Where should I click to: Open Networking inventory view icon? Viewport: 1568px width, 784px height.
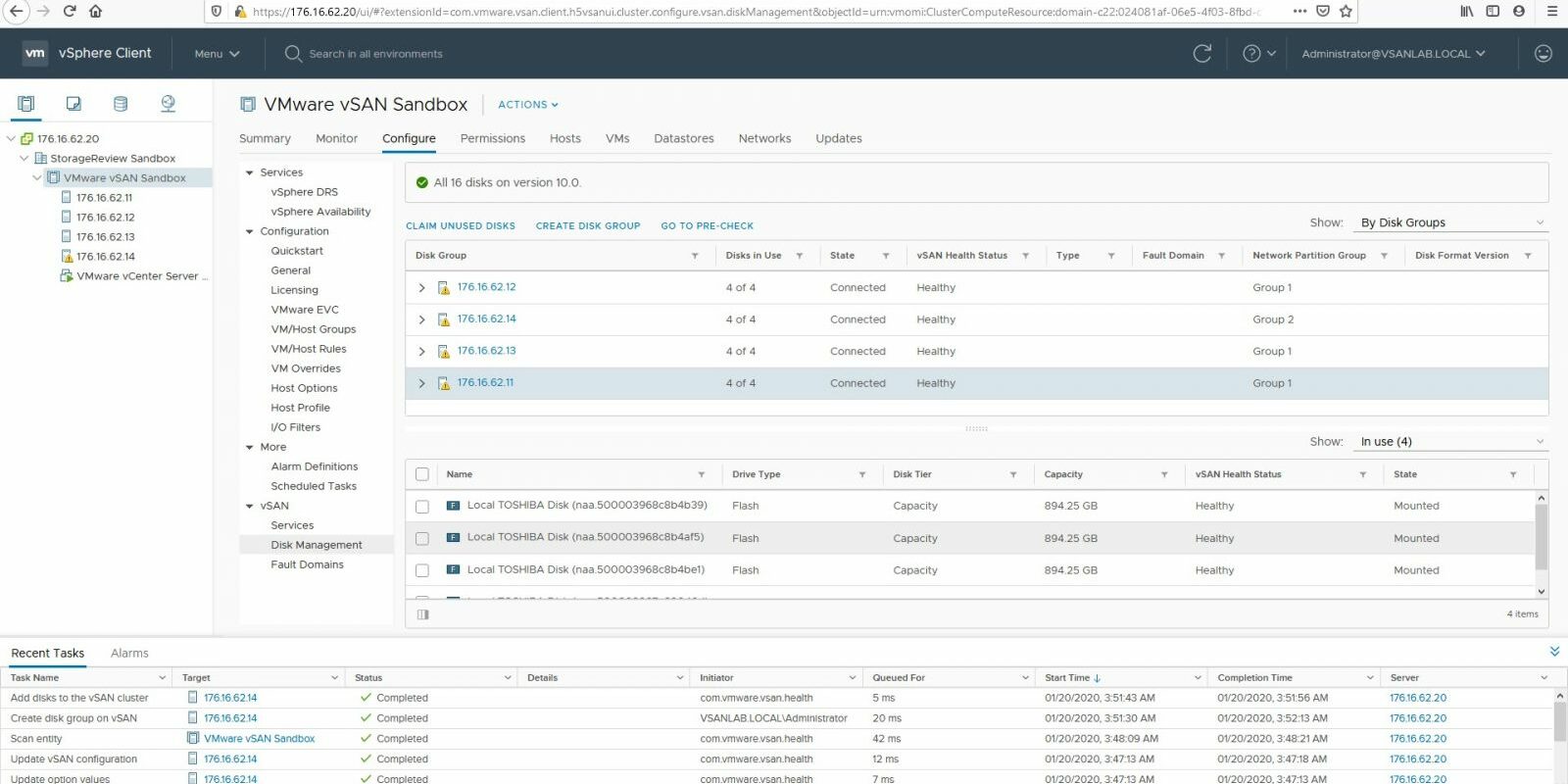click(168, 104)
